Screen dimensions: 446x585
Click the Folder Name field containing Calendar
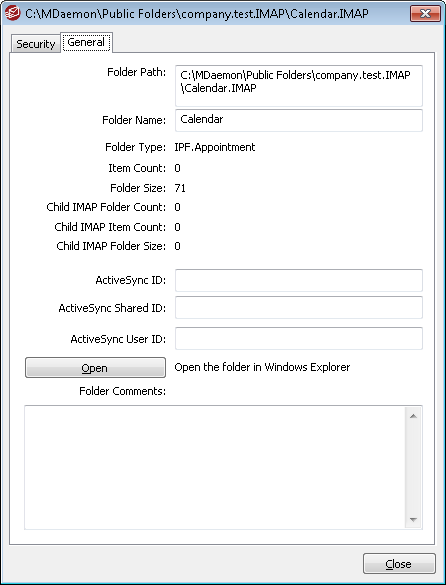coord(299,120)
